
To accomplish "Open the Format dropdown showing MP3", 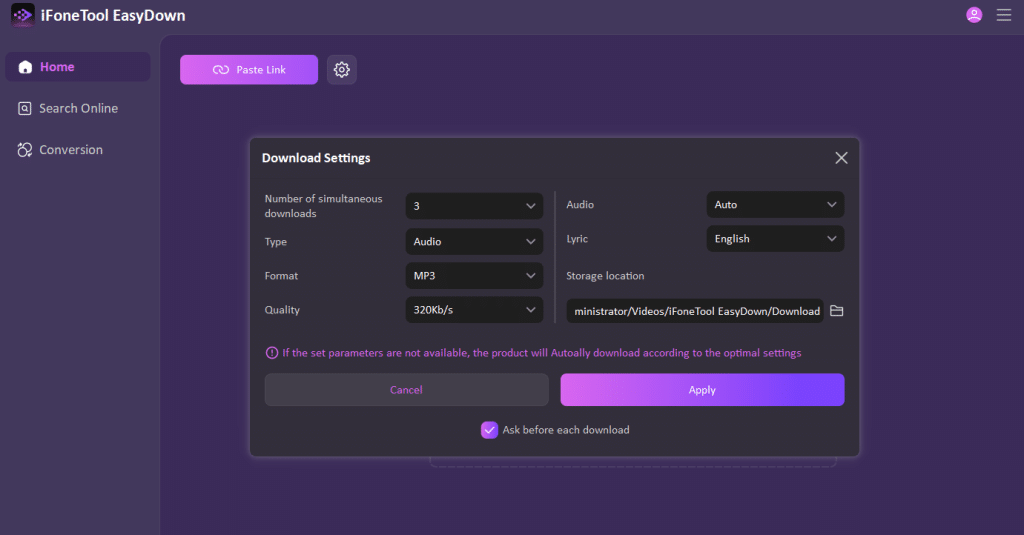I will pos(474,276).
